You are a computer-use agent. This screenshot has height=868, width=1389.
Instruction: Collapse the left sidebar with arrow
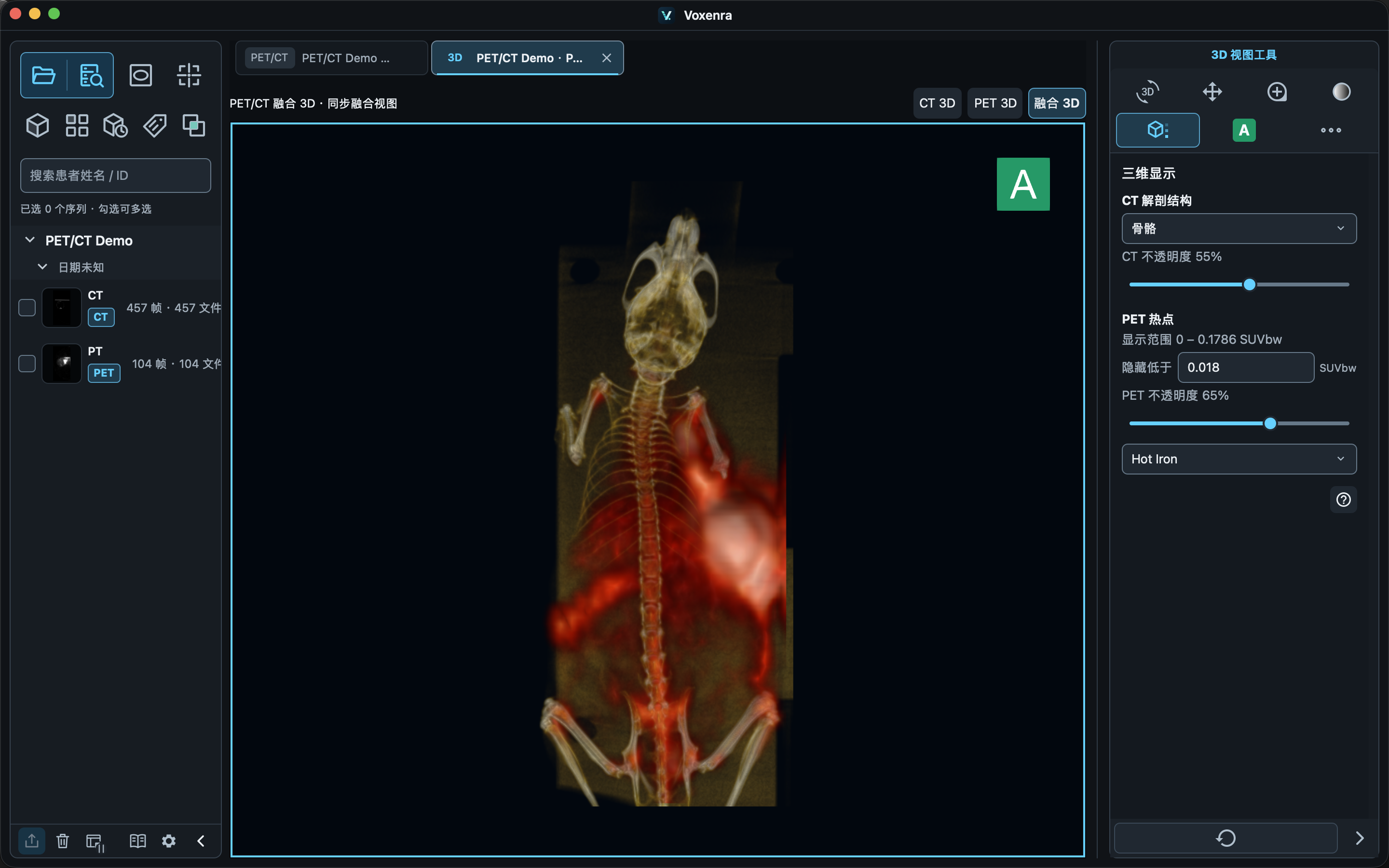[x=201, y=841]
